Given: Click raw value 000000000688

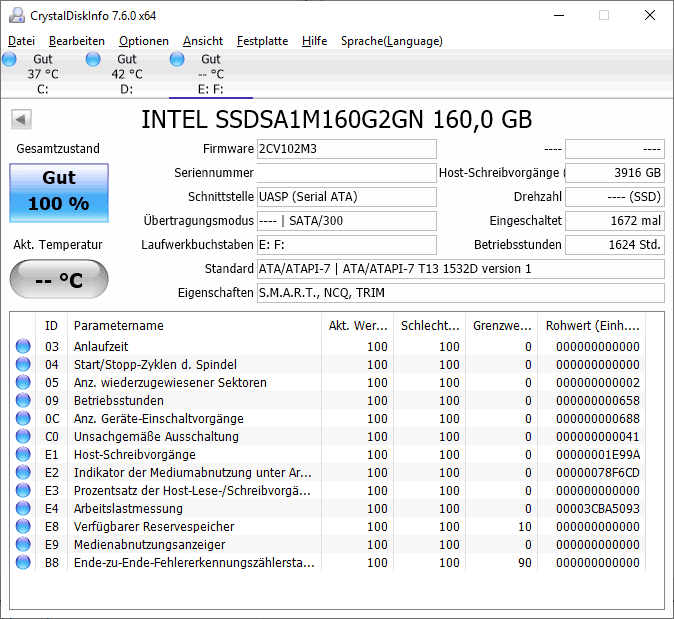Looking at the screenshot, I should [598, 419].
